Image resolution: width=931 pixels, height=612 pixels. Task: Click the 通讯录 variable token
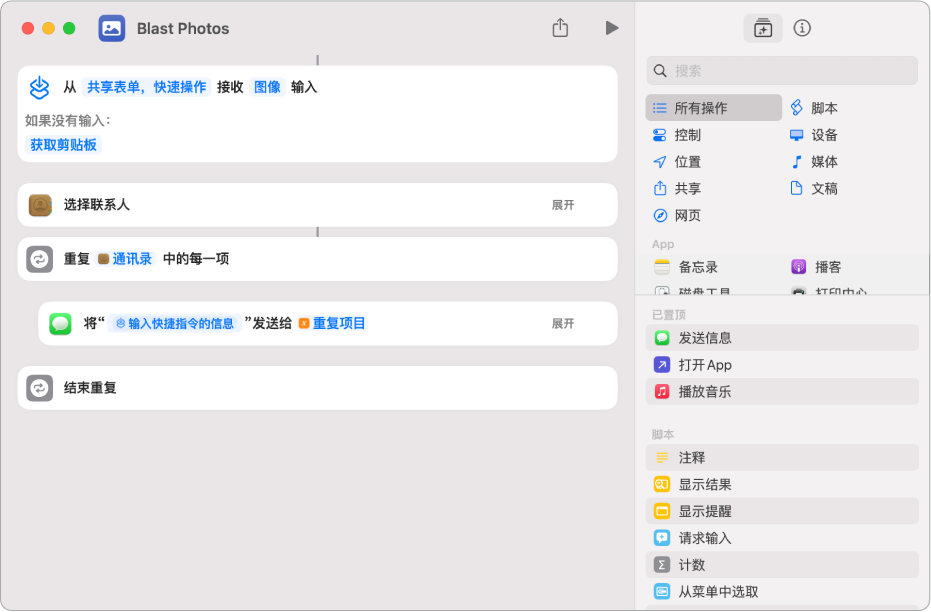coord(125,259)
